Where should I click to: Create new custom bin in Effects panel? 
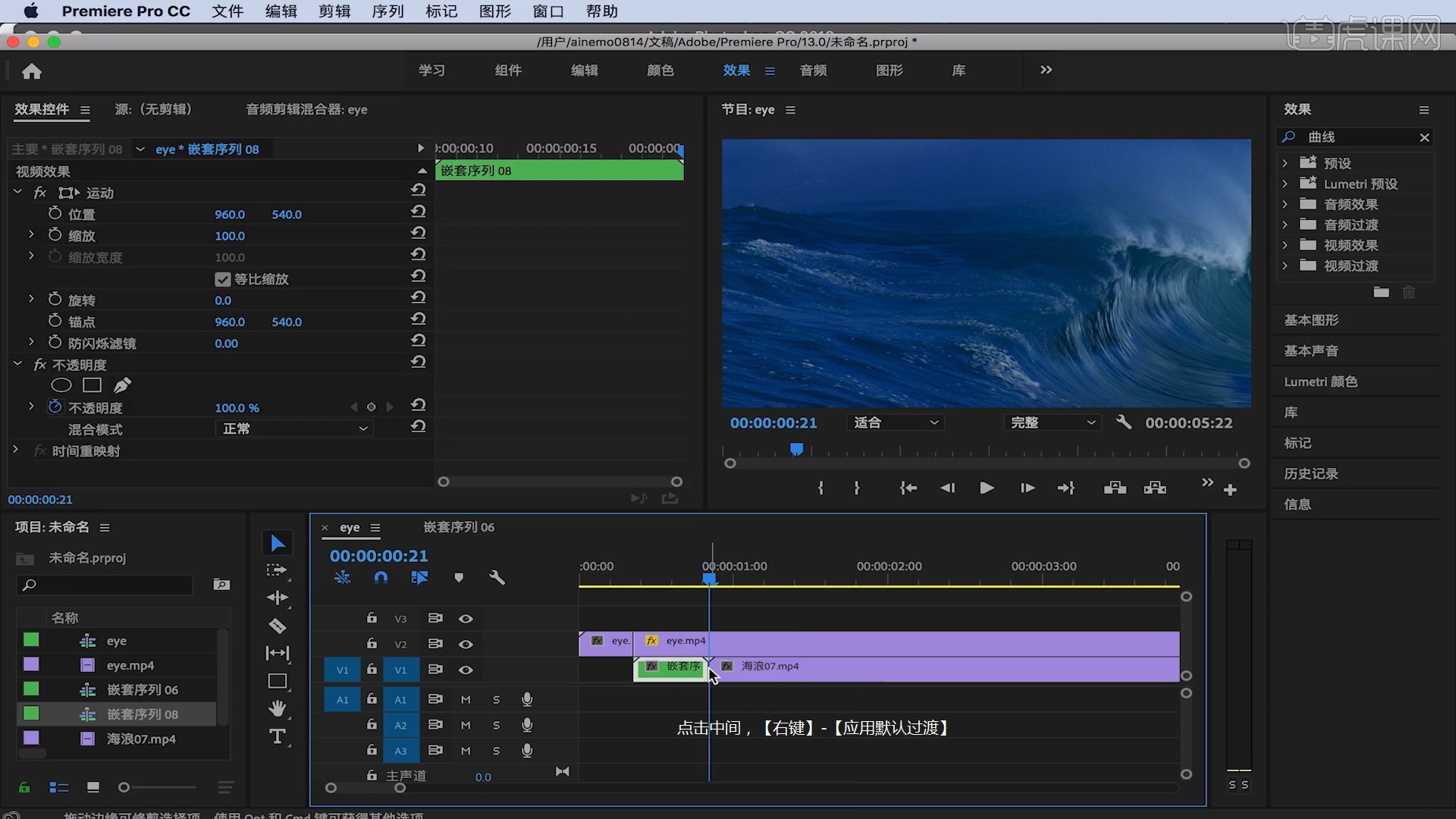coord(1382,292)
